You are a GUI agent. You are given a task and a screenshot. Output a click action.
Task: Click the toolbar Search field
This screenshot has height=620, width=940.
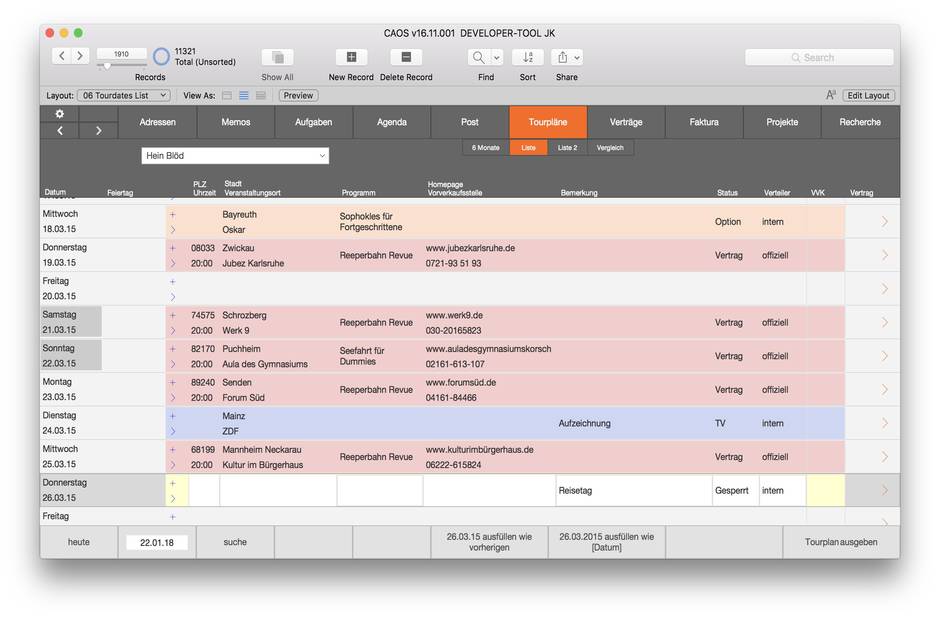click(819, 57)
